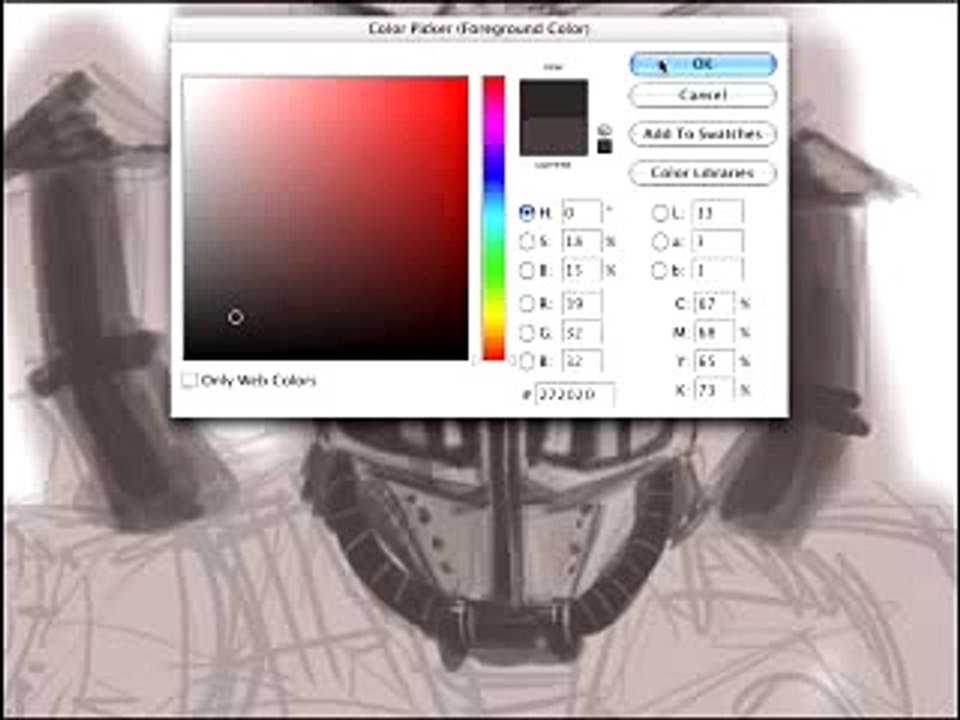960x720 pixels.
Task: Click the Y (yellow) percentage field
Action: [x=714, y=361]
